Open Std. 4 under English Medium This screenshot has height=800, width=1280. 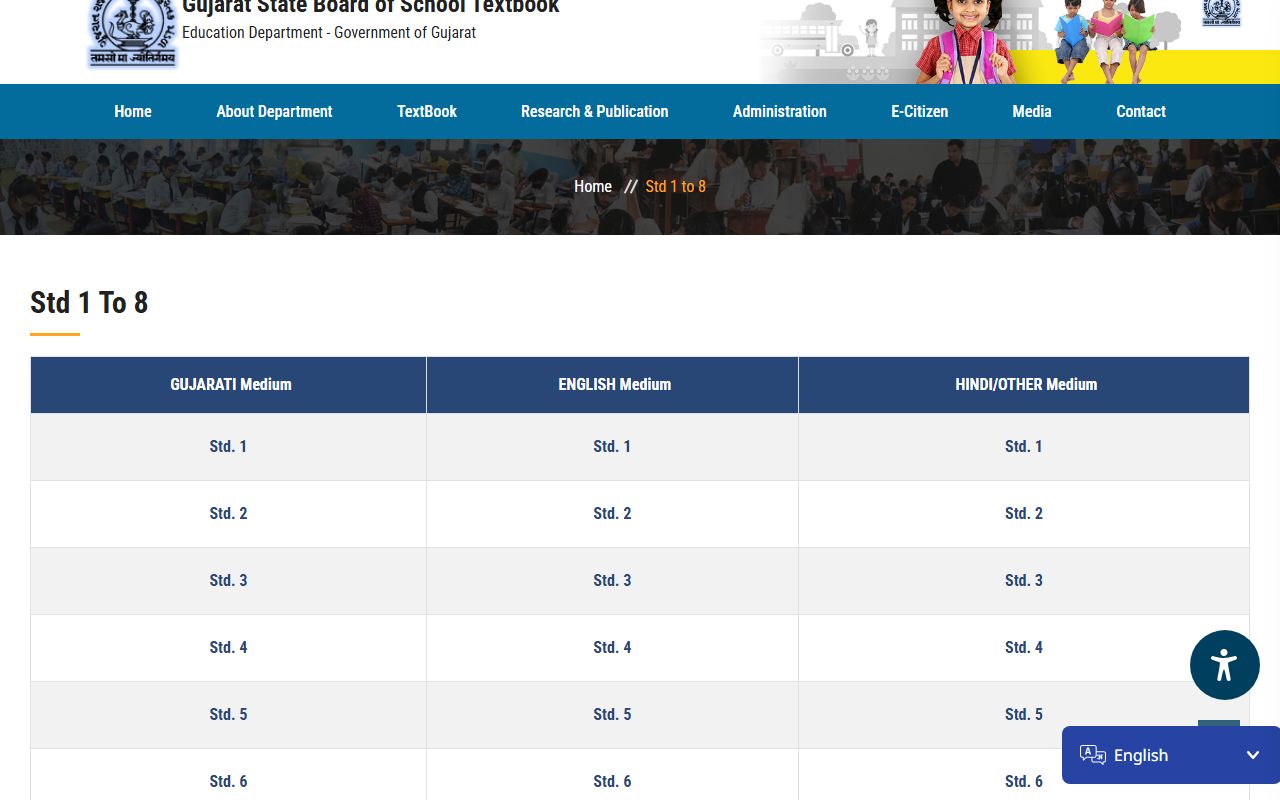pos(612,647)
